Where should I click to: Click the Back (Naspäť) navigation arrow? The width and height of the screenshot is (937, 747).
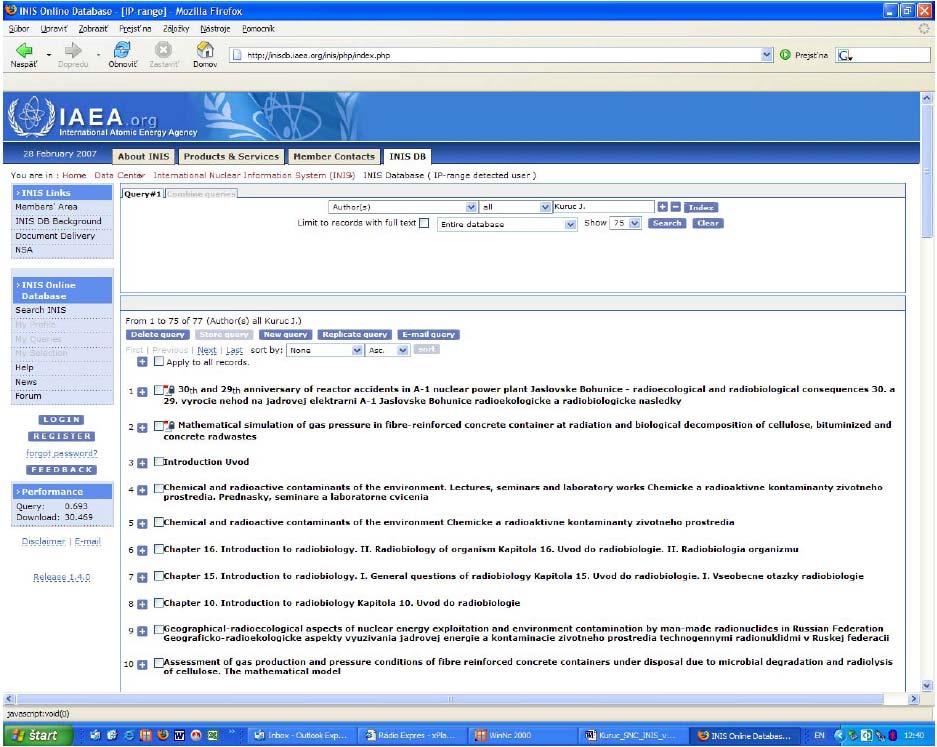24,50
